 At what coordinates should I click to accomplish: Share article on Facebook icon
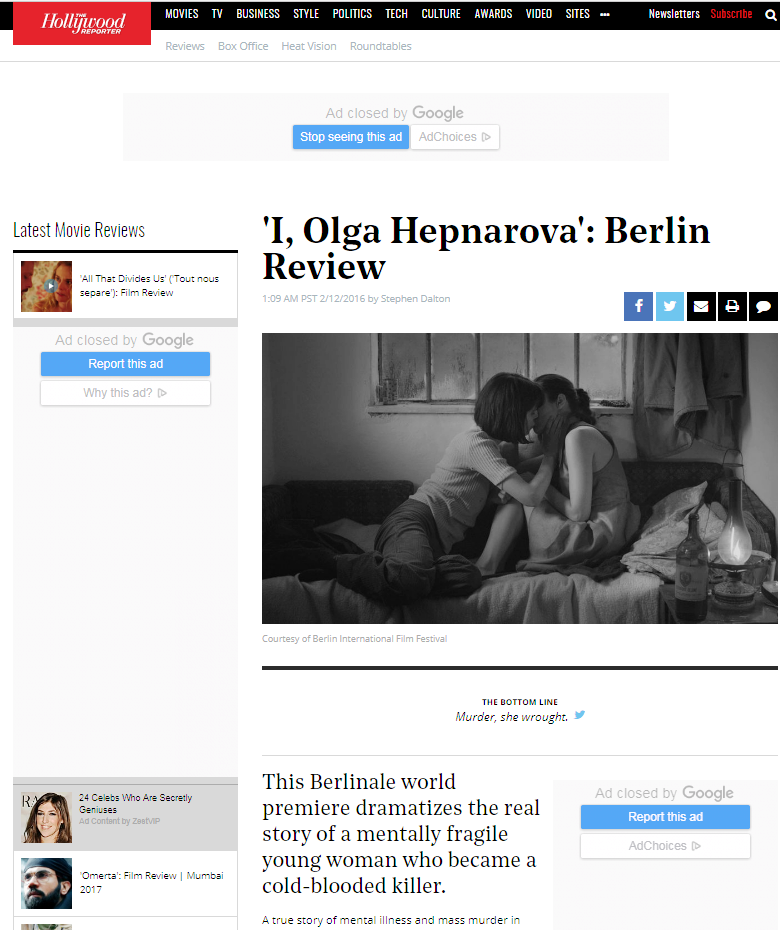(638, 306)
